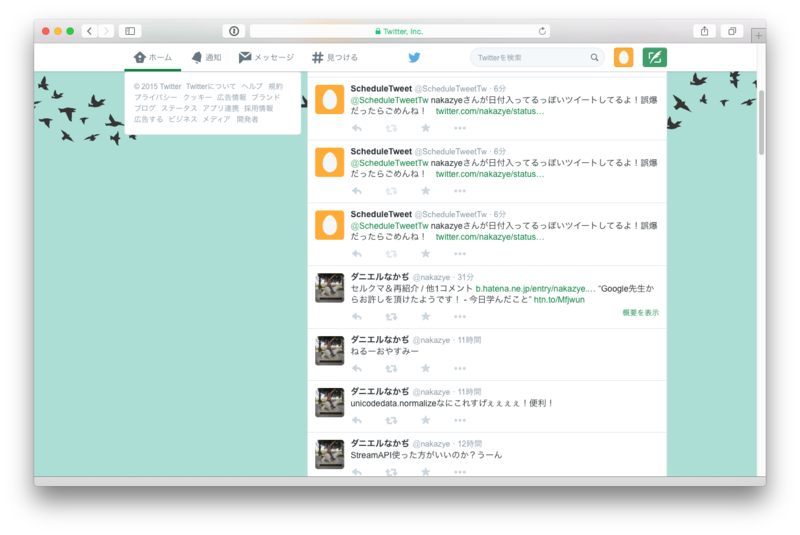Reply to the unicodedata.normalize tweet
This screenshot has height=535, width=800.
pyautogui.click(x=357, y=421)
